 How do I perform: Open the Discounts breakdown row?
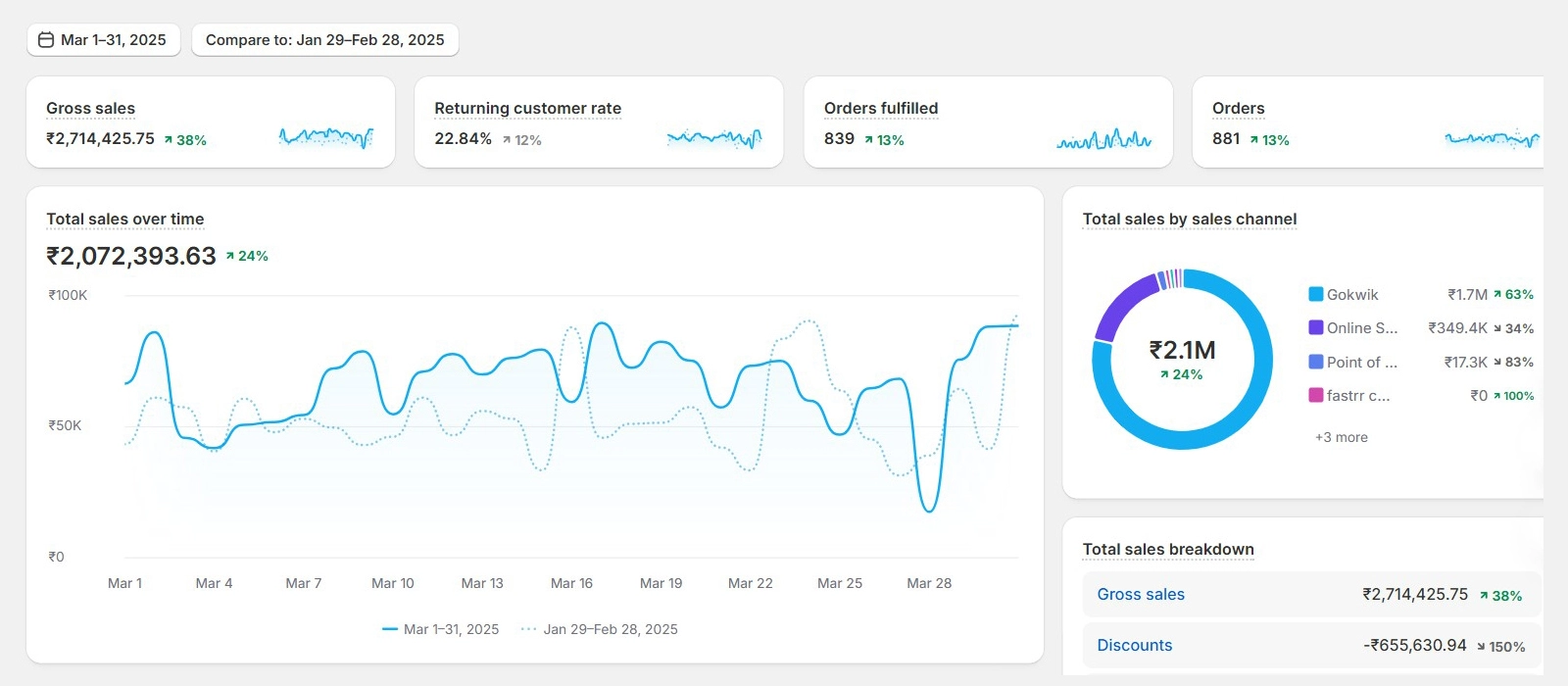click(x=1134, y=646)
